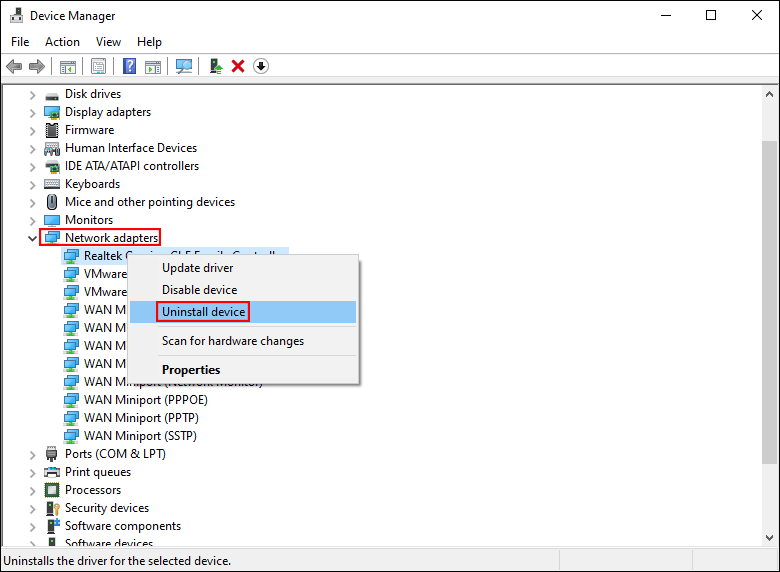Screen dimensions: 780x572
Task: Expand the Print queues node
Action: pos(33,473)
